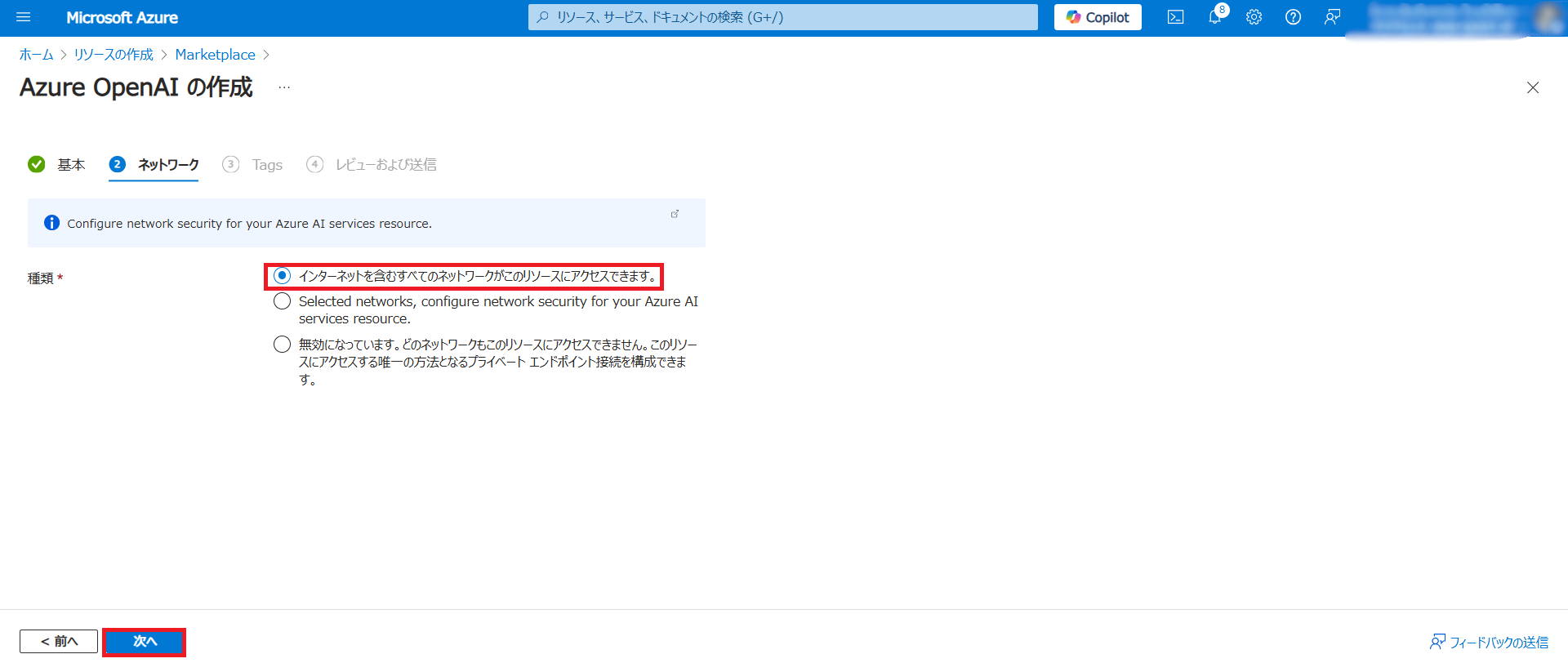1568x663 pixels.
Task: Open the ellipsis menu beside the page title
Action: 284,87
